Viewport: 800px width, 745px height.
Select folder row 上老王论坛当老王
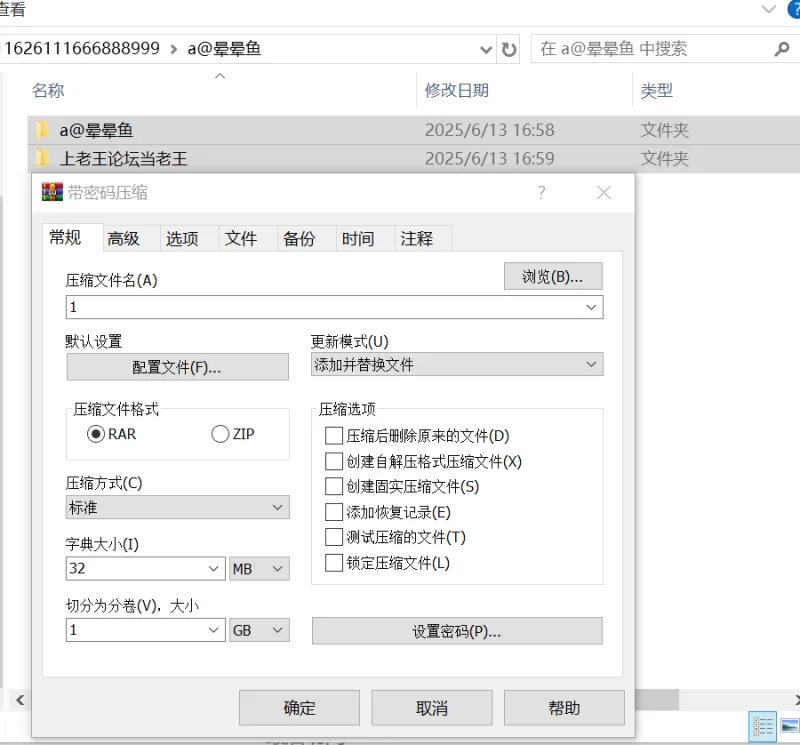tap(414, 159)
